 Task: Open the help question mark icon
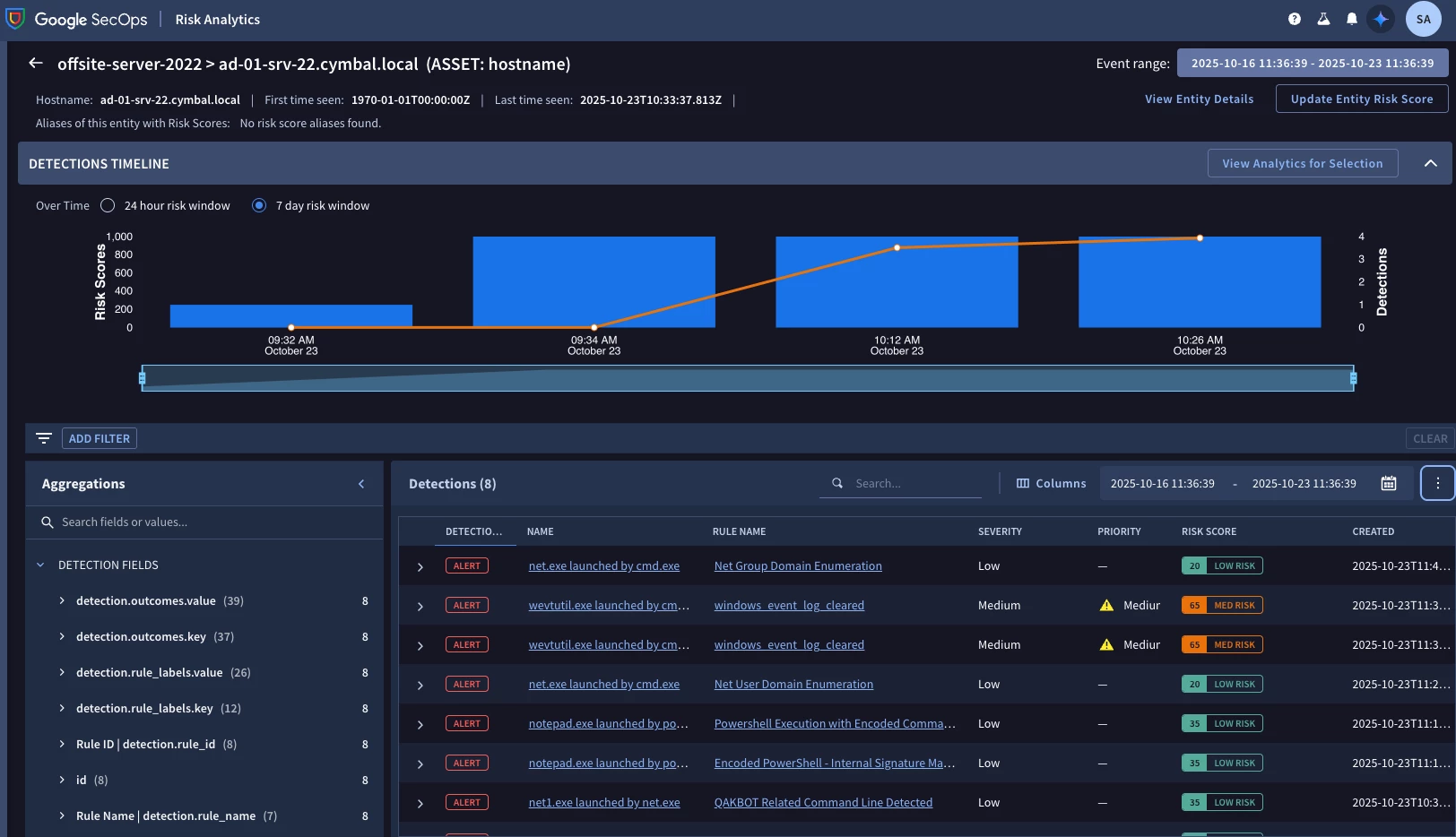1295,19
